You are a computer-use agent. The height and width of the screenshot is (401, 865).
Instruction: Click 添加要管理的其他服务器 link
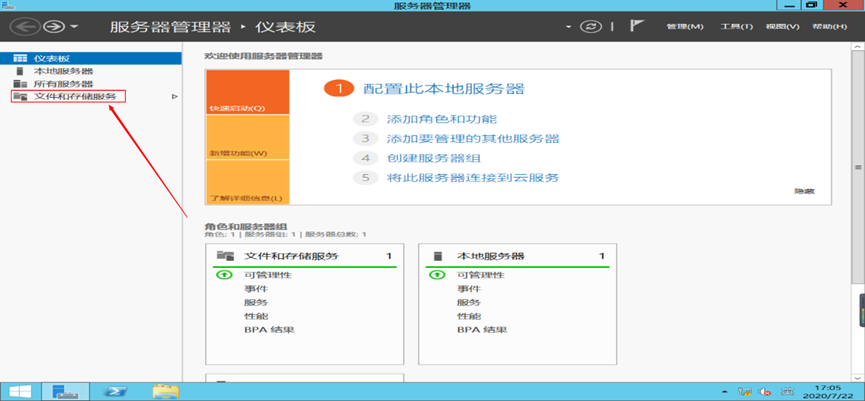(x=473, y=138)
